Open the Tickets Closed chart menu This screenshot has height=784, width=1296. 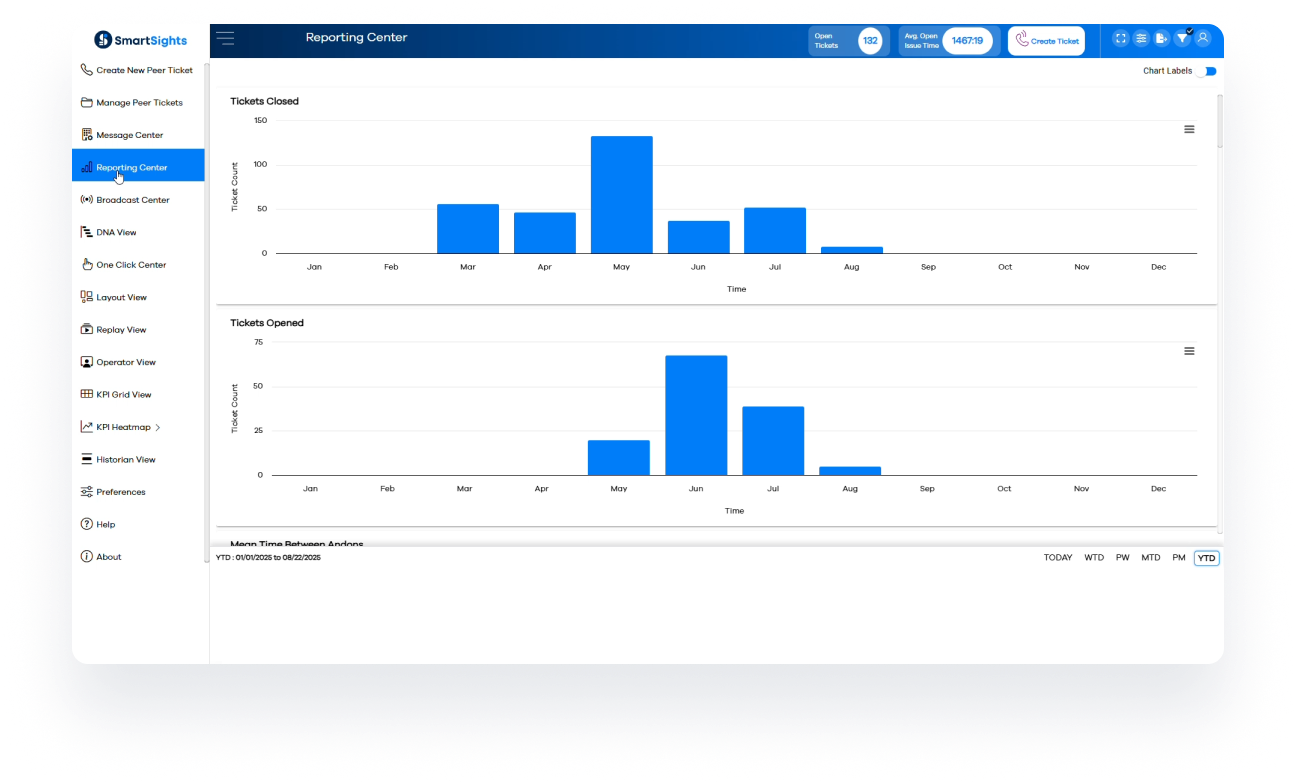click(x=1189, y=129)
